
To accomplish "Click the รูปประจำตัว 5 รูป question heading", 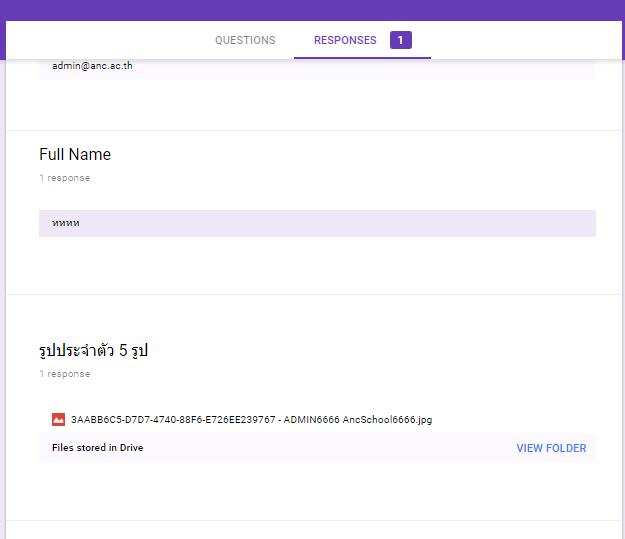I will pyautogui.click(x=93, y=350).
